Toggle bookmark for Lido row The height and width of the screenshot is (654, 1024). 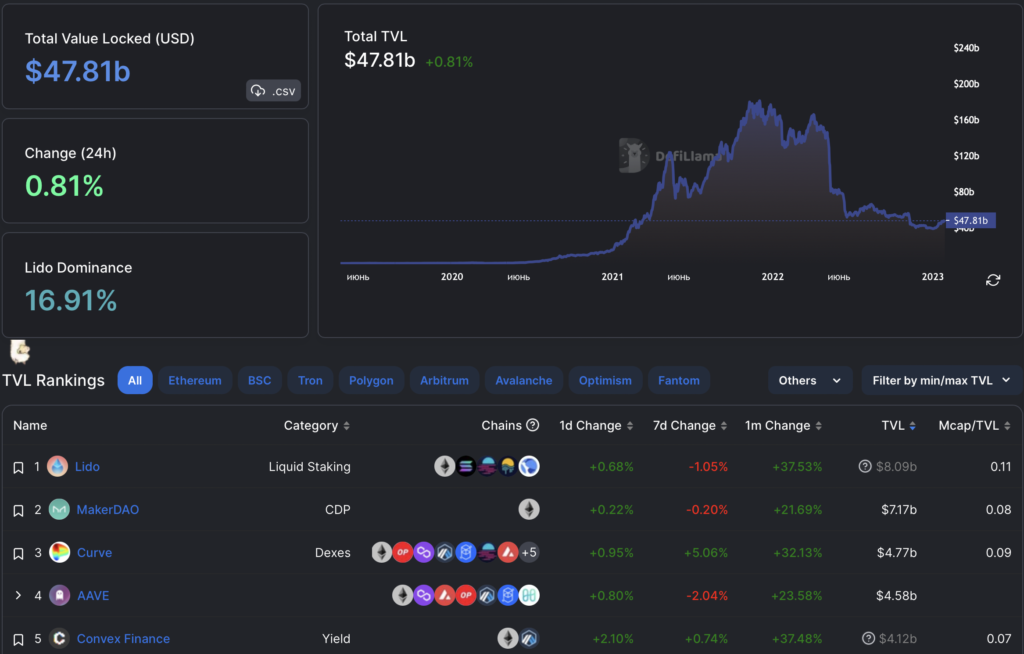click(x=18, y=467)
